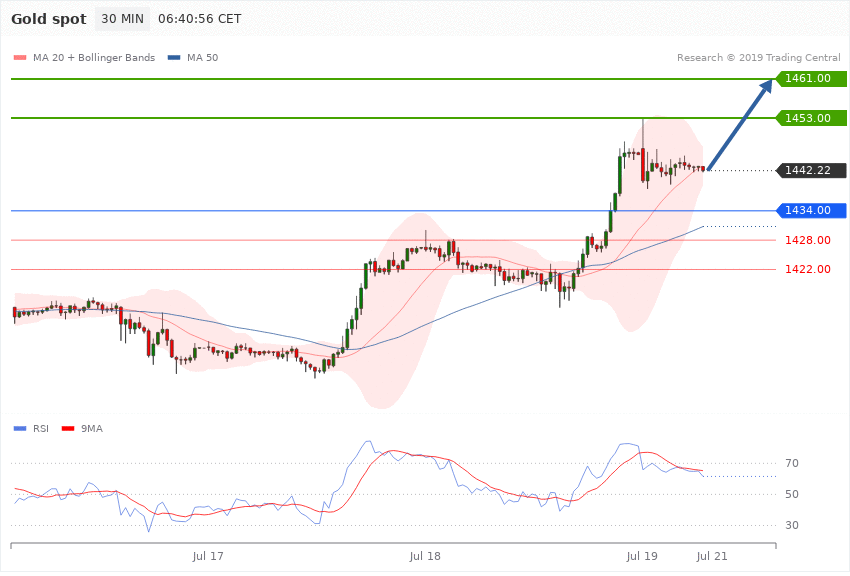Viewport: 850px width, 576px height.
Task: Select the 1428.00 red support label
Action: pyautogui.click(x=808, y=240)
